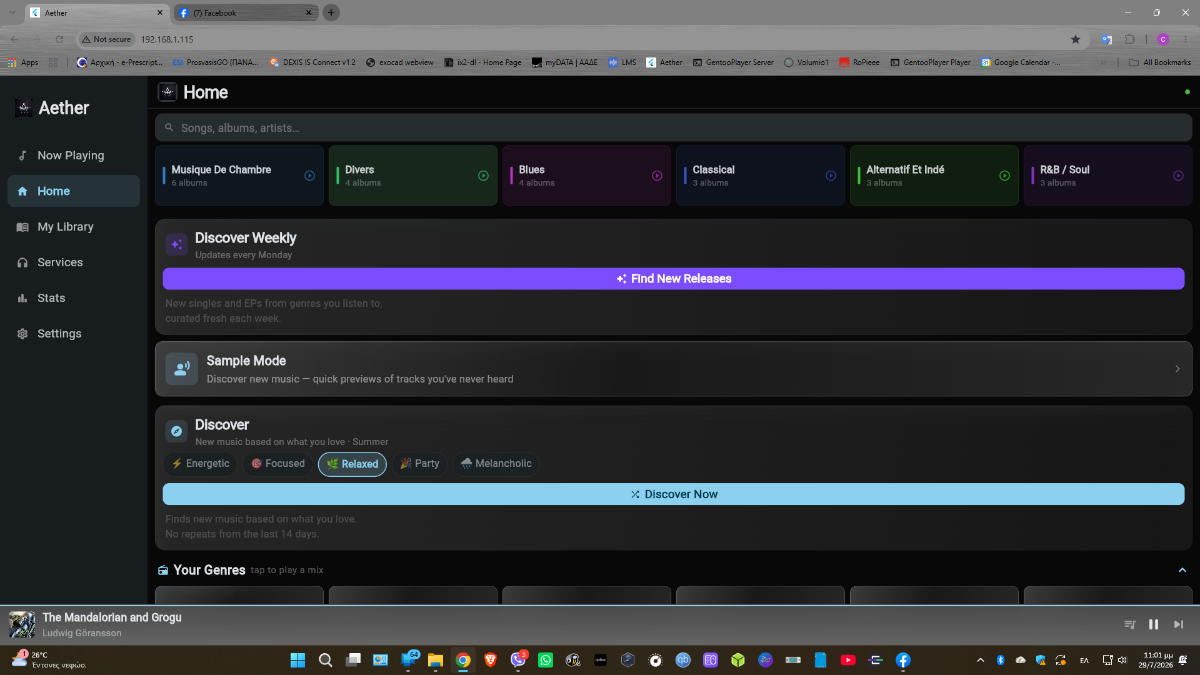1200x675 pixels.
Task: Open the GentooPlayer Server bookmark
Action: (x=733, y=62)
